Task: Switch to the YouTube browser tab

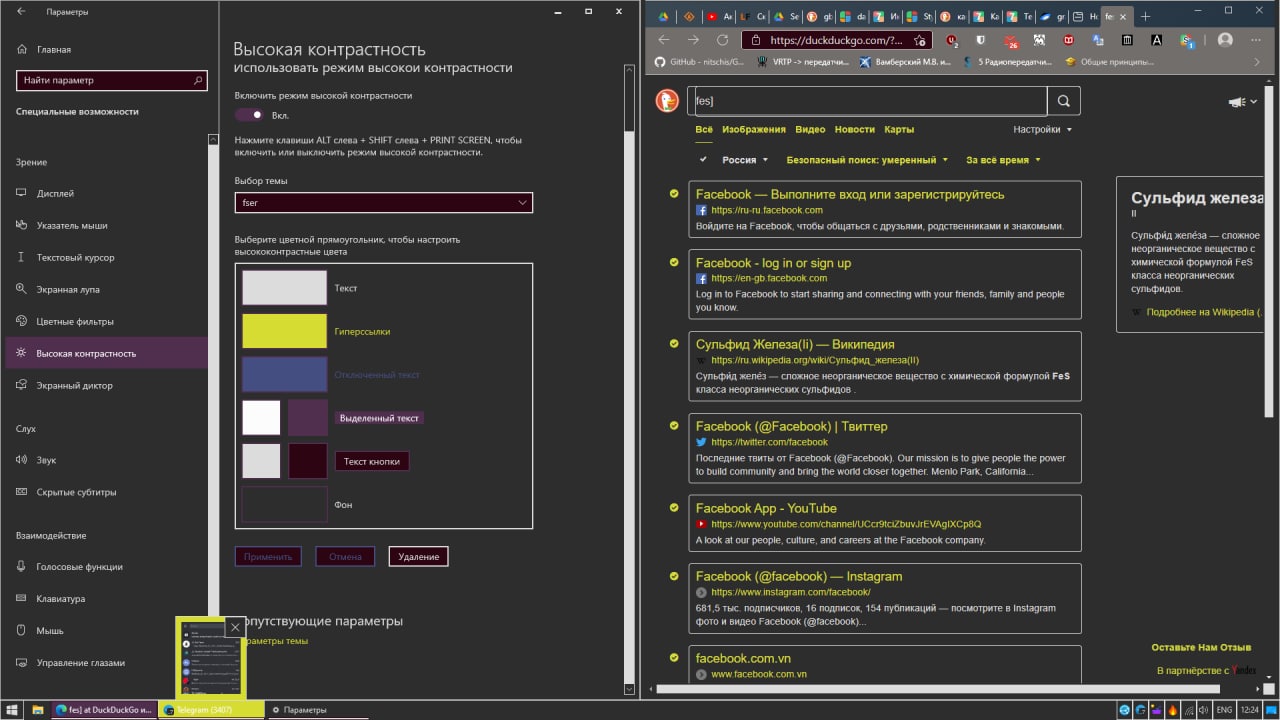Action: (719, 16)
